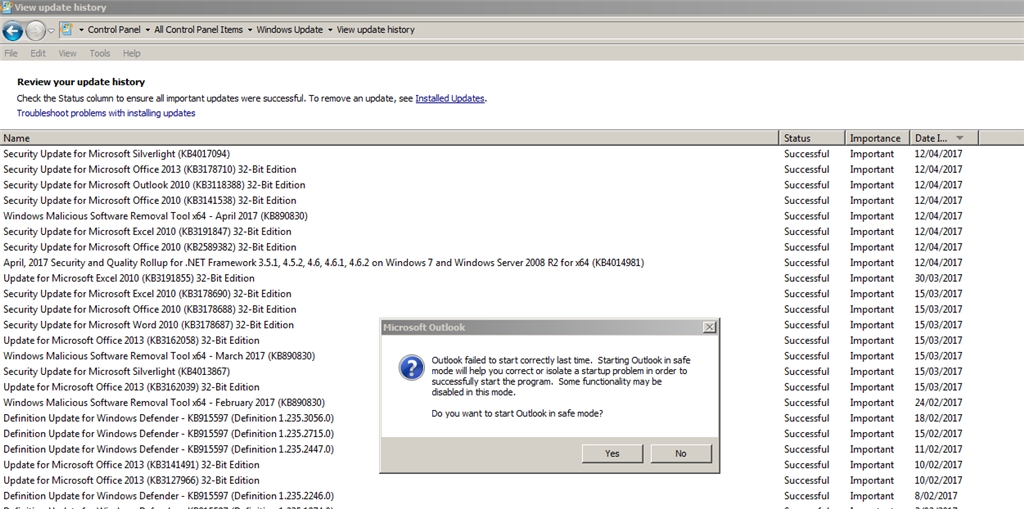Click the blue question mark icon in dialog

[x=411, y=368]
